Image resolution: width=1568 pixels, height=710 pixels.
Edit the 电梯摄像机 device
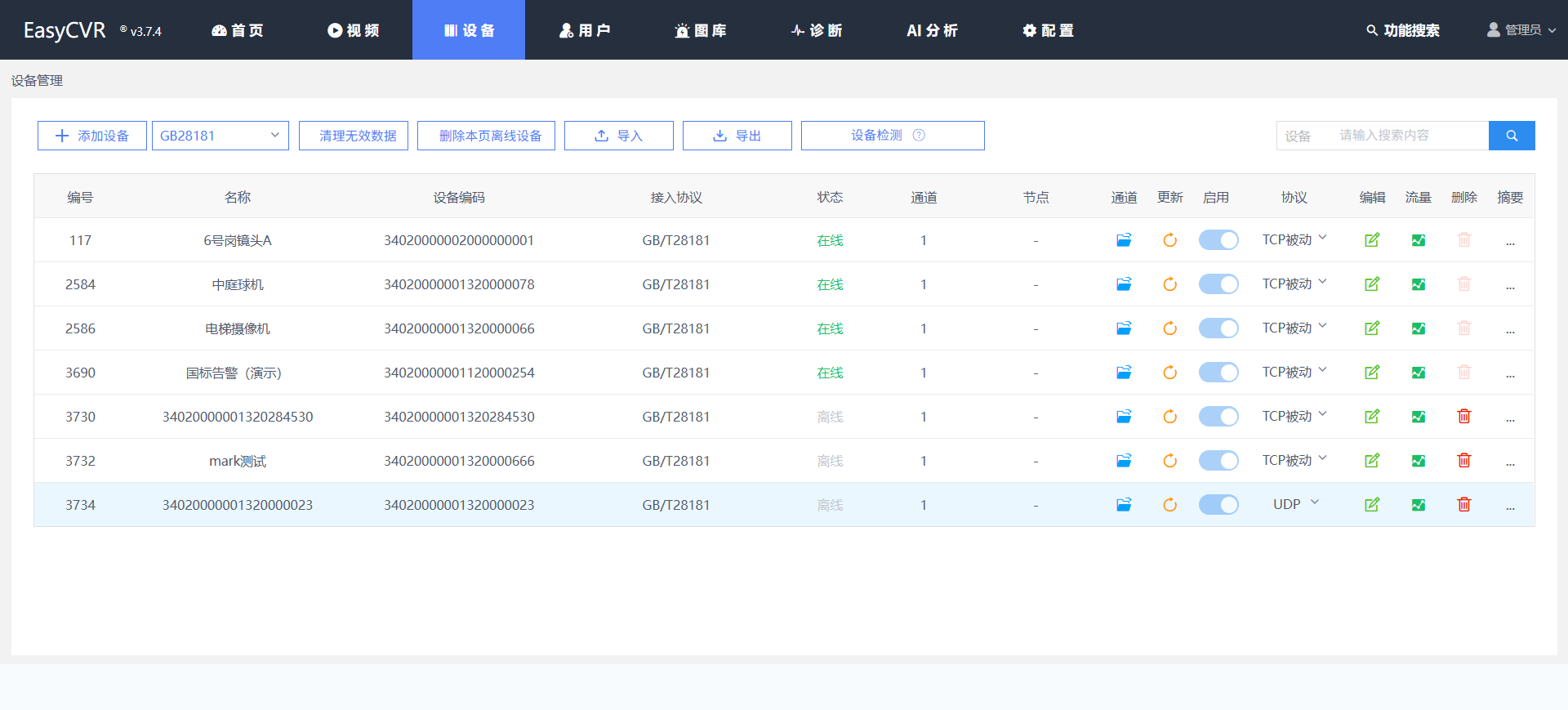pos(1372,328)
